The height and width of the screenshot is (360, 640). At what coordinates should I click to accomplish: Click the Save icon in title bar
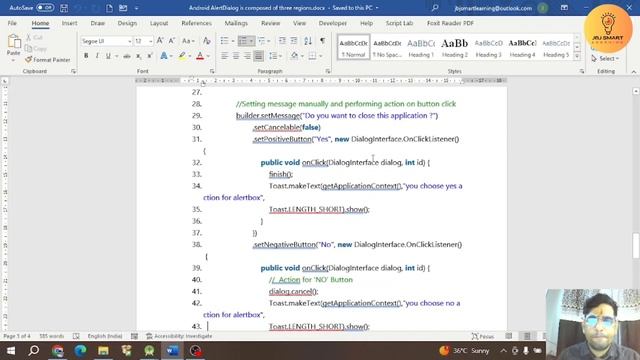[64, 8]
